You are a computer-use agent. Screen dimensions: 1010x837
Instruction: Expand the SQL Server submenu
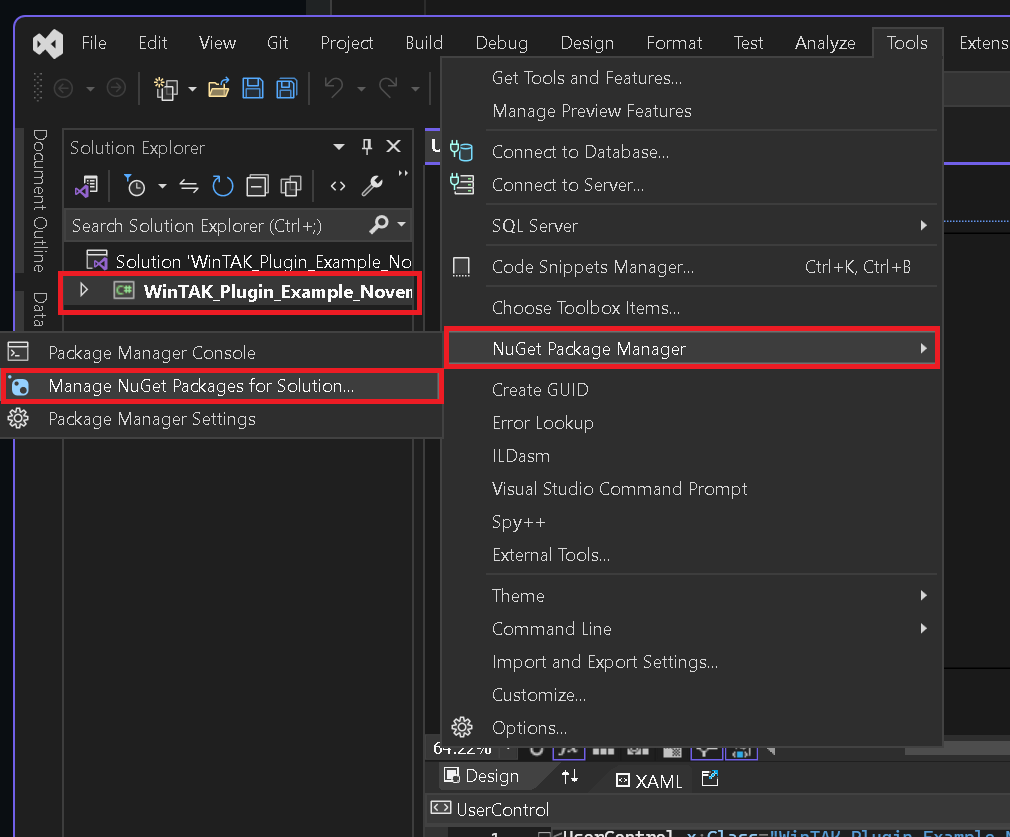[924, 226]
